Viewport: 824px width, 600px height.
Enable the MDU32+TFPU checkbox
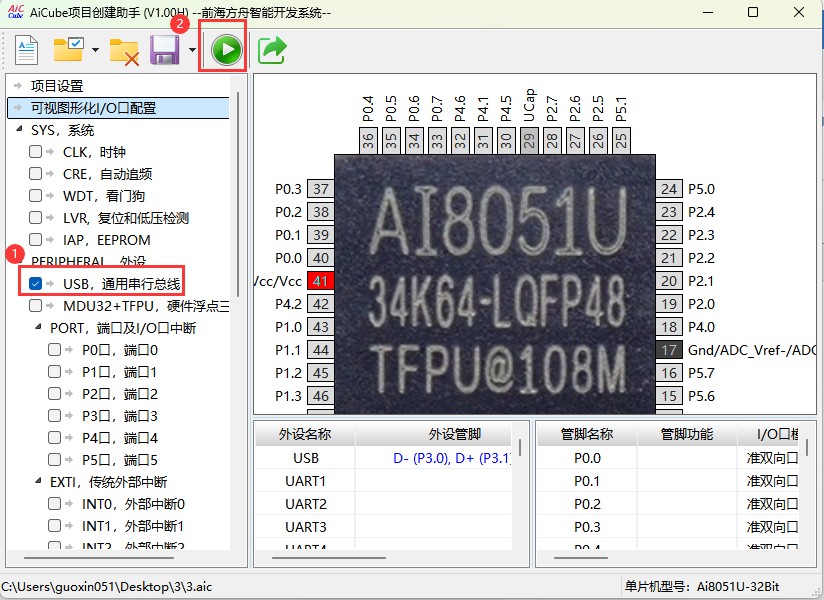pyautogui.click(x=35, y=305)
